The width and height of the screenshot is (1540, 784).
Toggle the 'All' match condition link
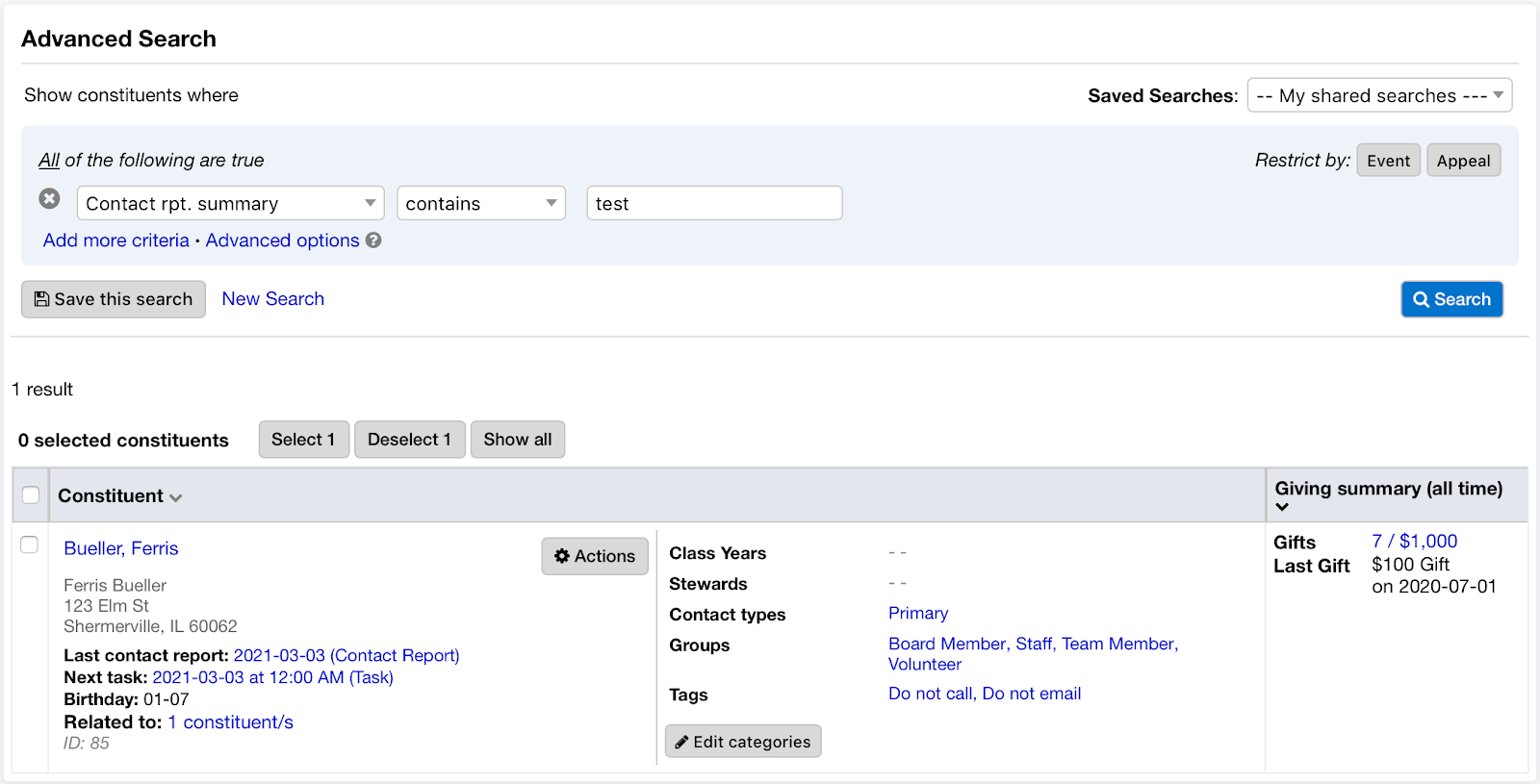[49, 160]
